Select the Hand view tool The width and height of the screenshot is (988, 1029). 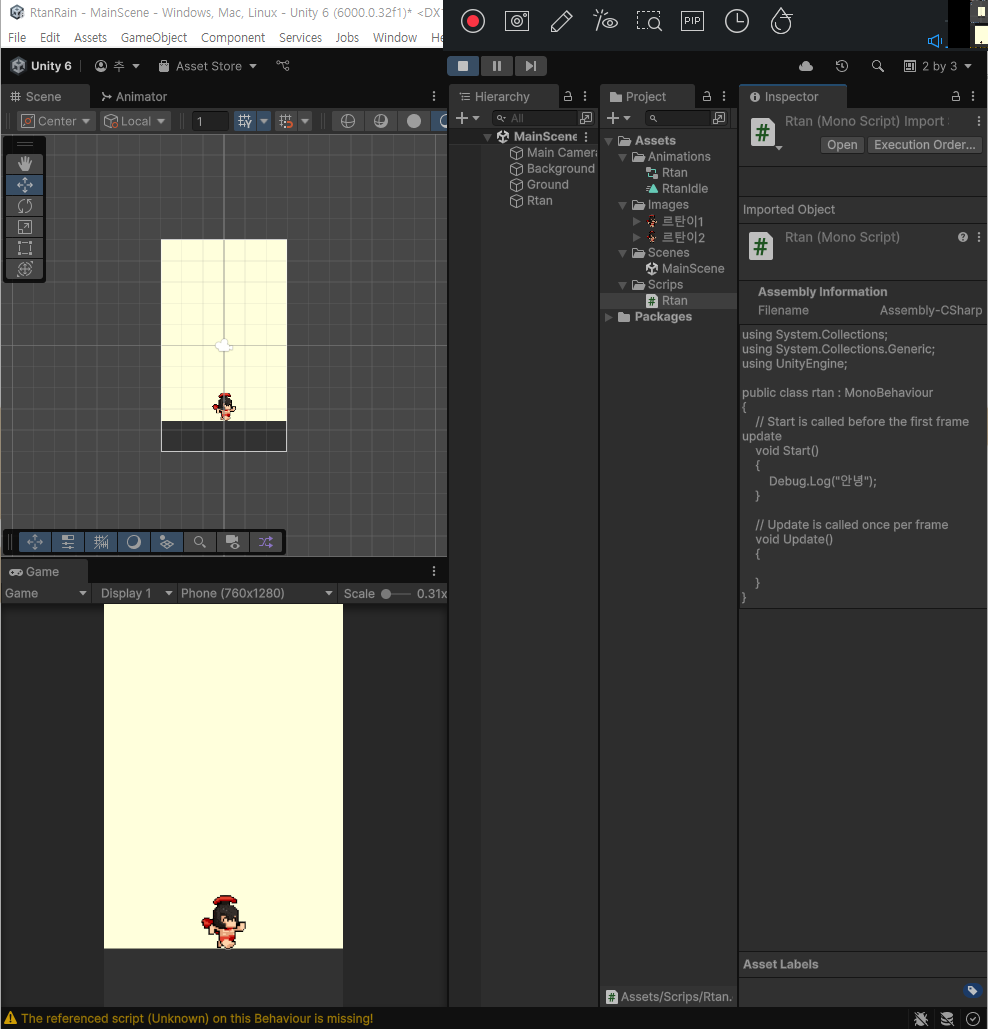25,163
